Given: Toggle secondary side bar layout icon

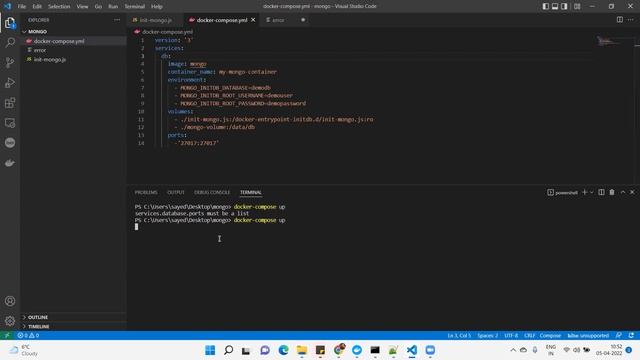Looking at the screenshot, I should click(564, 6).
